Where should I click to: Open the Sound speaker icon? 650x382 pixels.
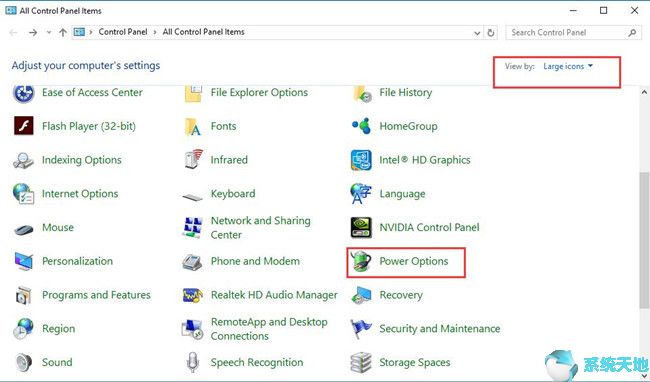24,363
